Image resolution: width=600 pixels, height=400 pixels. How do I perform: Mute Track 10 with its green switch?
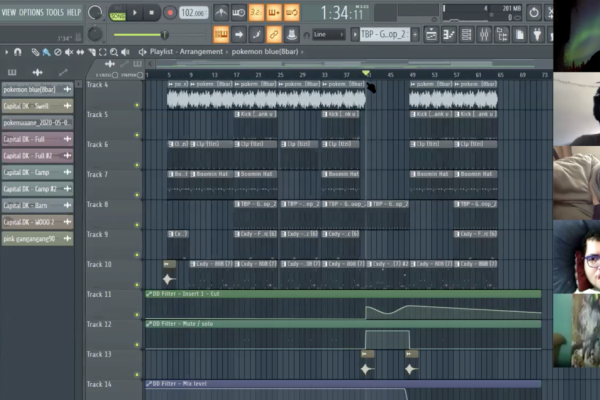[x=137, y=285]
